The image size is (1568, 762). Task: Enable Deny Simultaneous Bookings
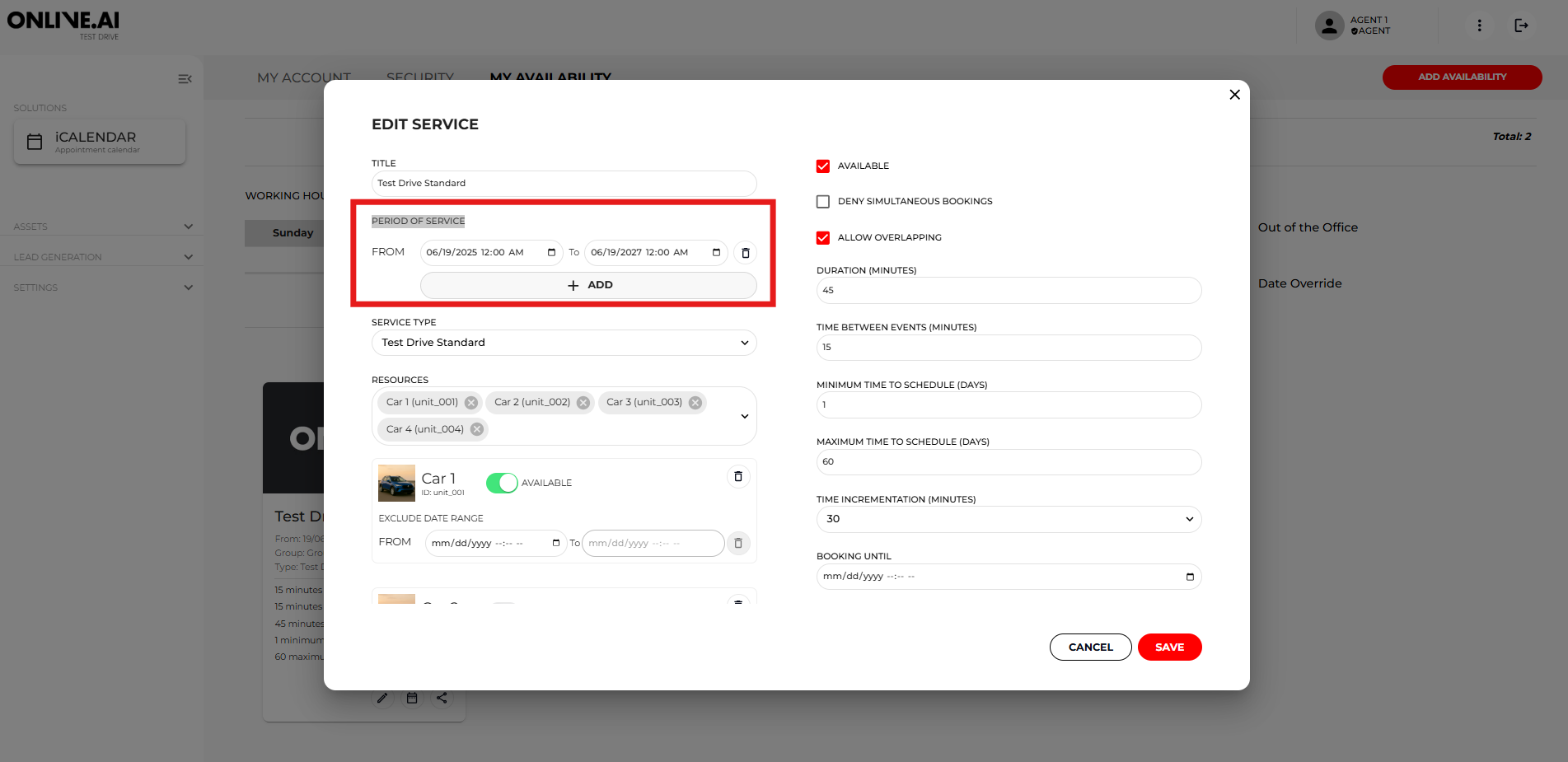[823, 202]
